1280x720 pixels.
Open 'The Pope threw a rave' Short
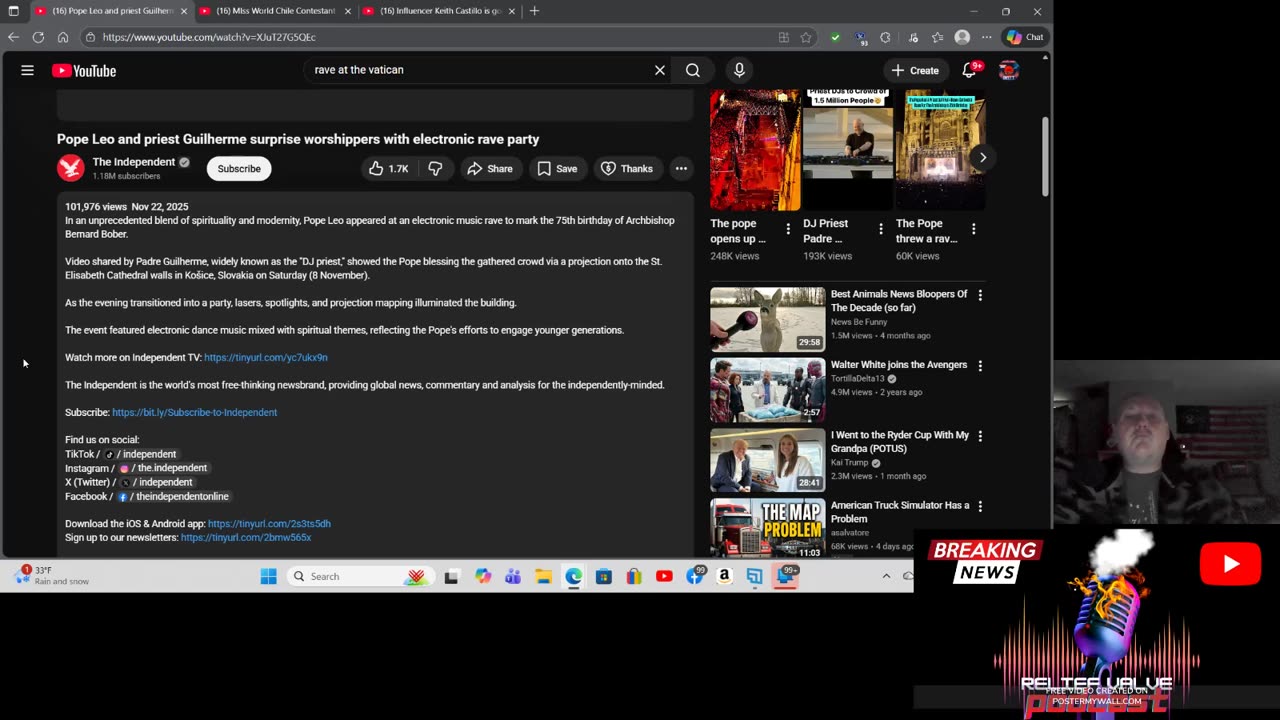[940, 150]
